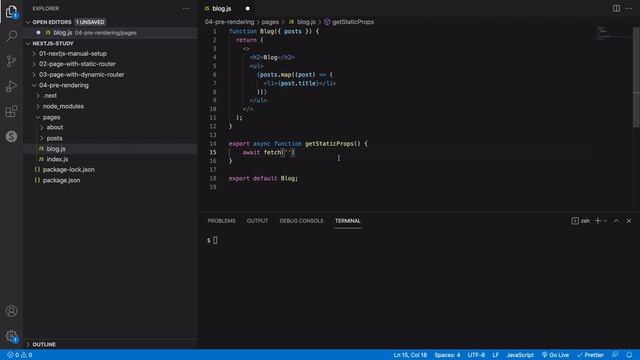Viewport: 640px width, 360px height.
Task: Change UTF-8 file encoding
Action: (x=476, y=355)
